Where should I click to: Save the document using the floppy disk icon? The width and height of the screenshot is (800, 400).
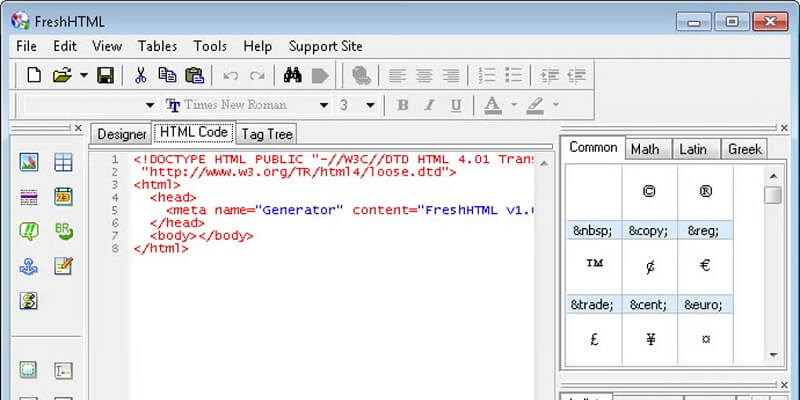105,76
